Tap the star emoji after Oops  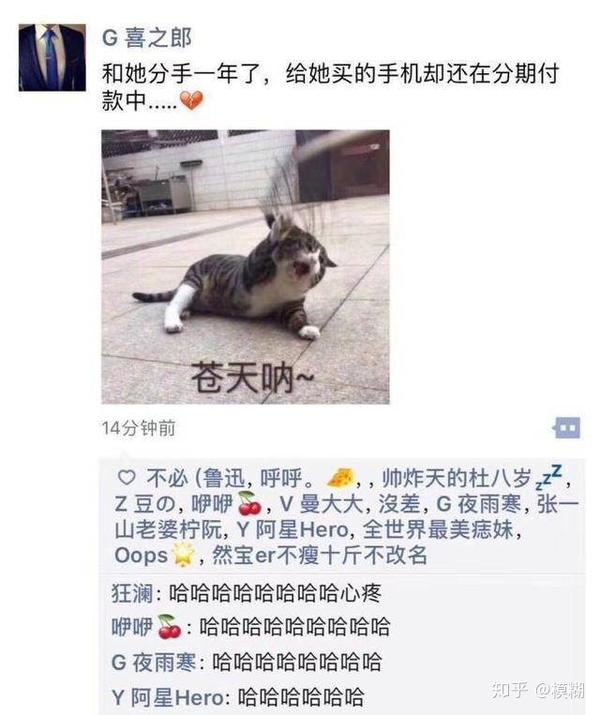point(183,555)
